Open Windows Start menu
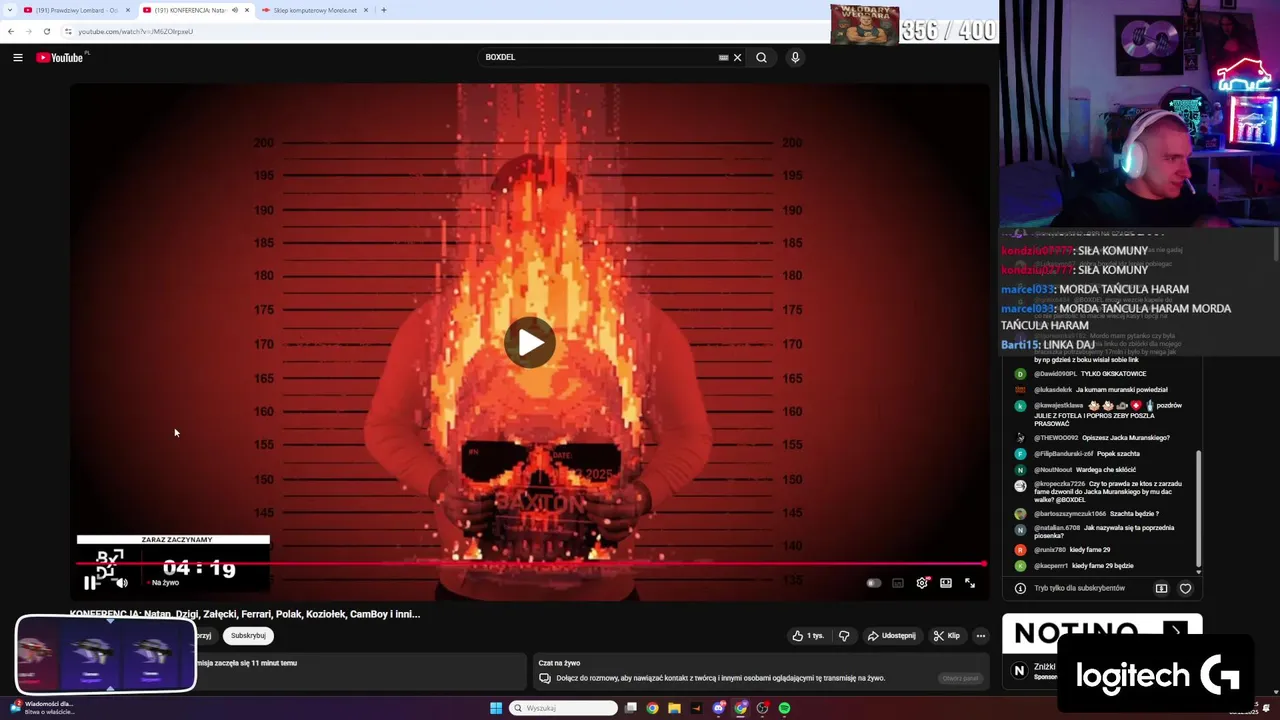The image size is (1280, 720). [x=496, y=708]
